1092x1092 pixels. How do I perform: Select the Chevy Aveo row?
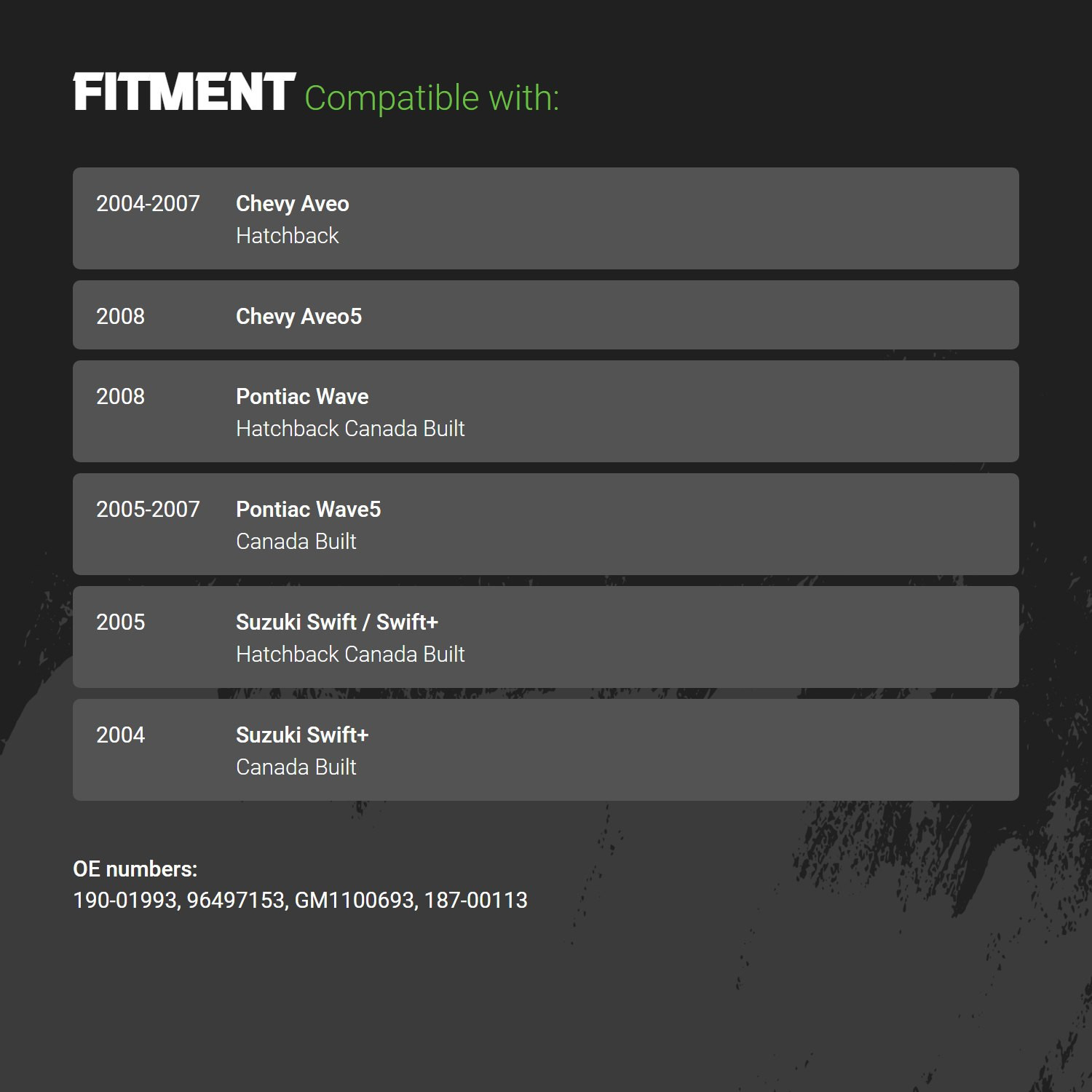pos(546,218)
